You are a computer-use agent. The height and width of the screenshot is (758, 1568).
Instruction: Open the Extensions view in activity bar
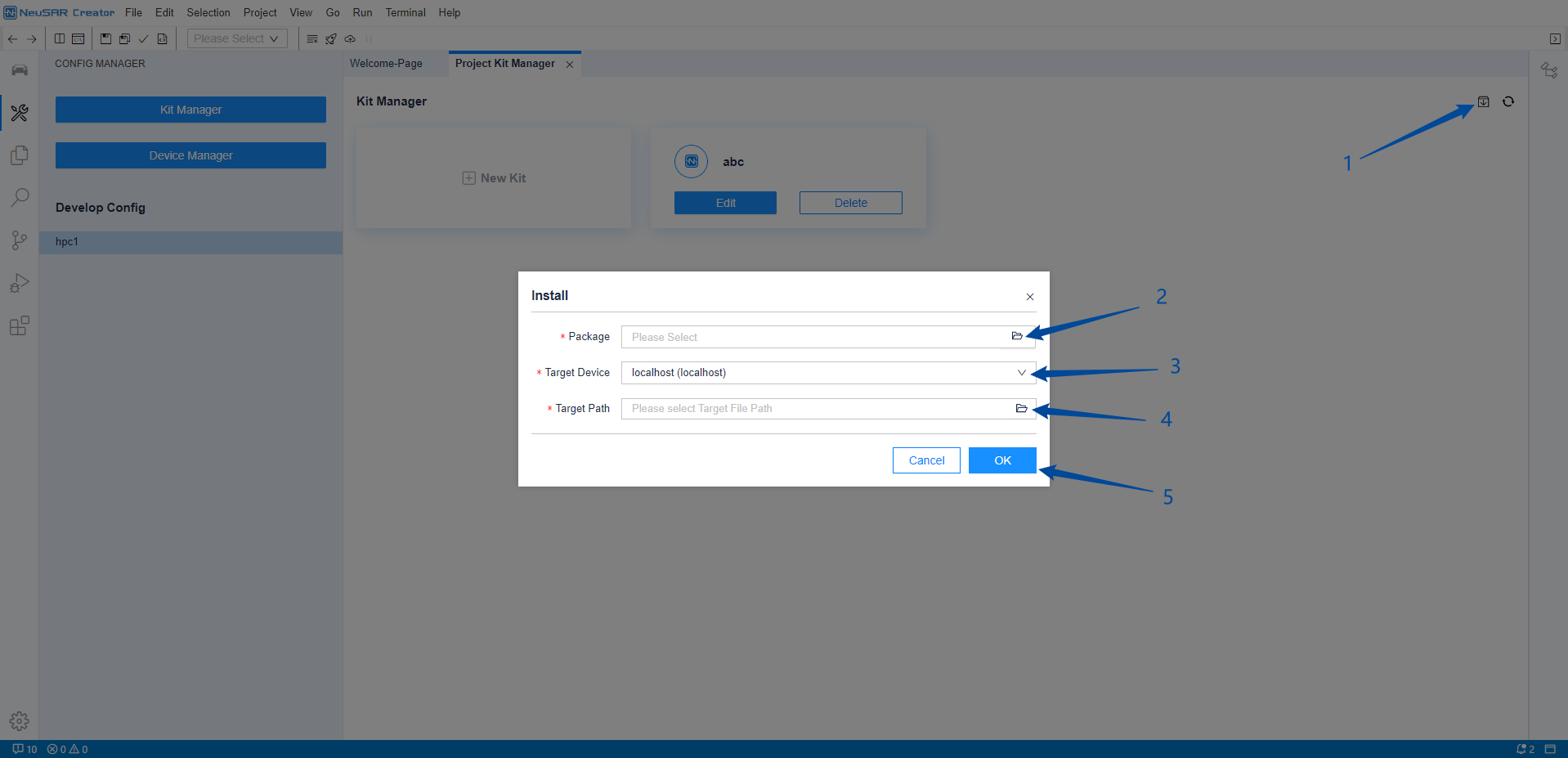point(20,326)
